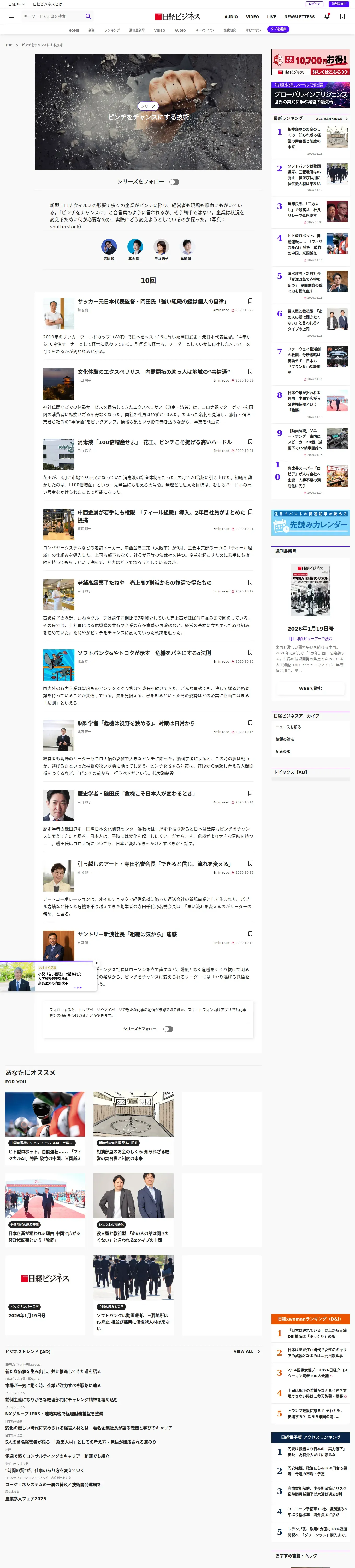Screen dimensions: 355x1568
Task: Open 農業参入フェア2025 link
Action: [26, 1498]
